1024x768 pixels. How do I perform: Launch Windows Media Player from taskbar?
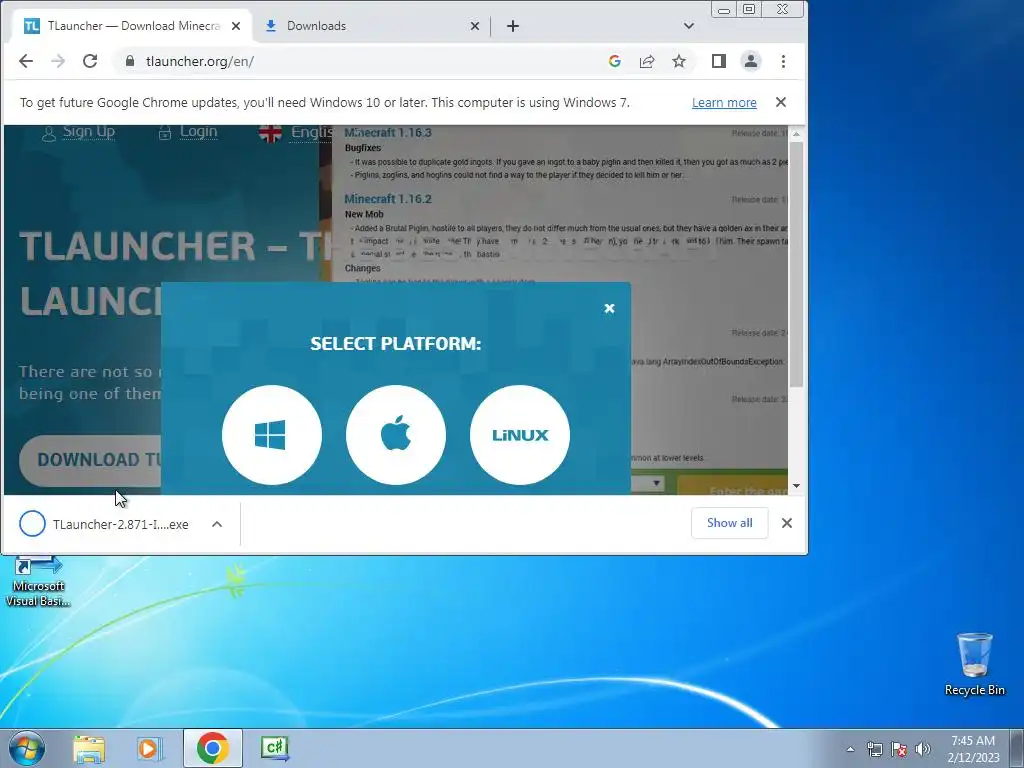pos(150,748)
